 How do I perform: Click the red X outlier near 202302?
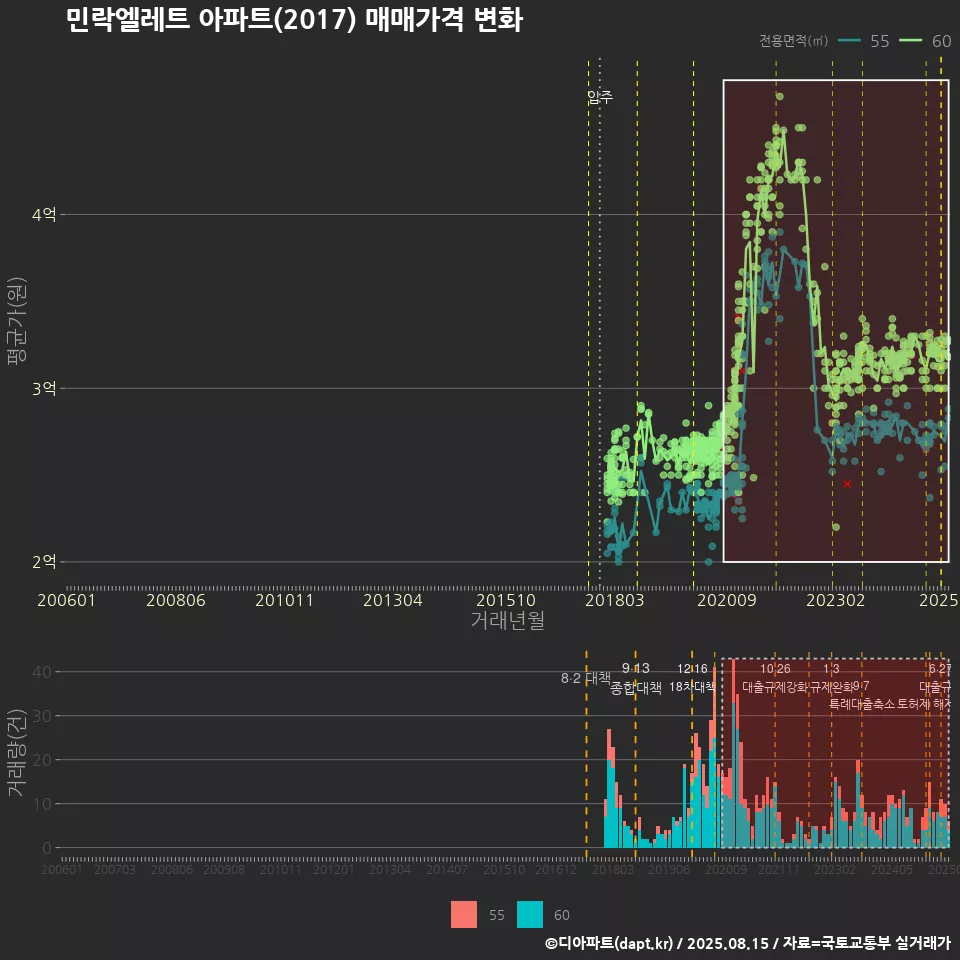(847, 484)
